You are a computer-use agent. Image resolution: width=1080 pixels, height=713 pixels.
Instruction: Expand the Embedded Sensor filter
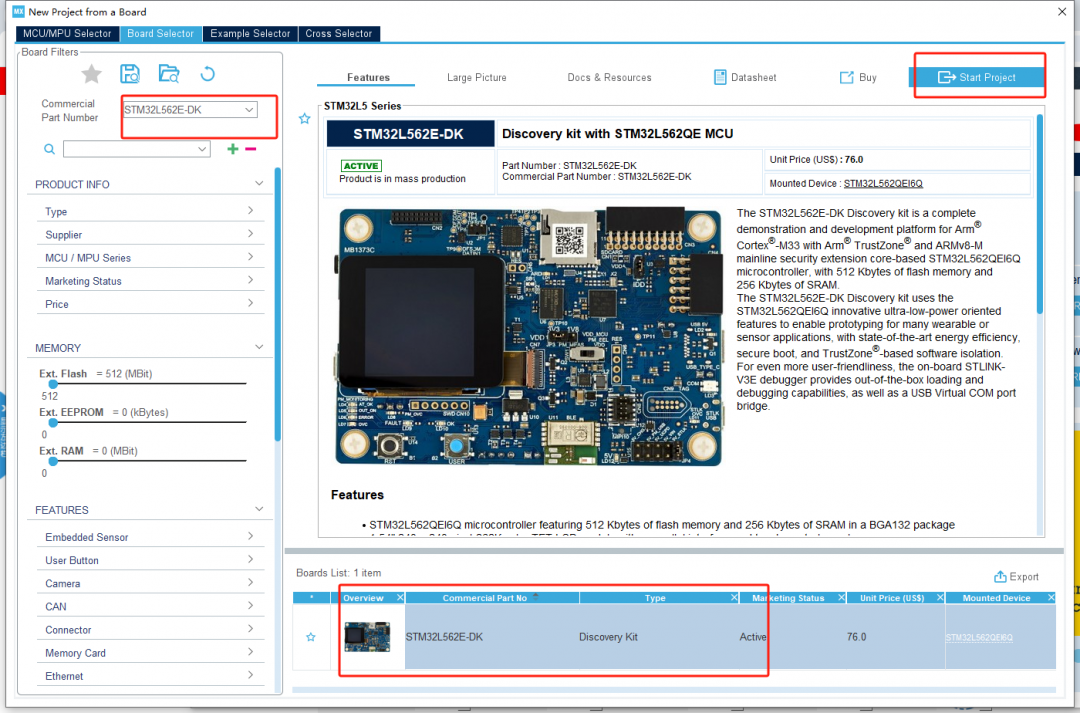(x=150, y=537)
